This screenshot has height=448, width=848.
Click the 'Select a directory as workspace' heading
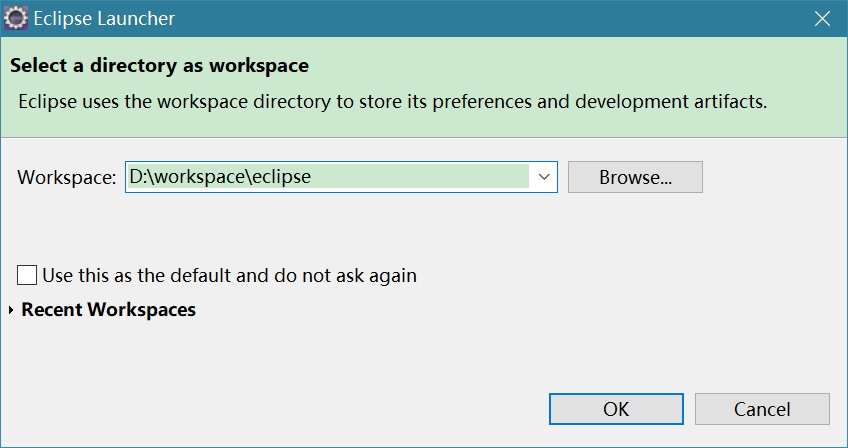pyautogui.click(x=159, y=67)
